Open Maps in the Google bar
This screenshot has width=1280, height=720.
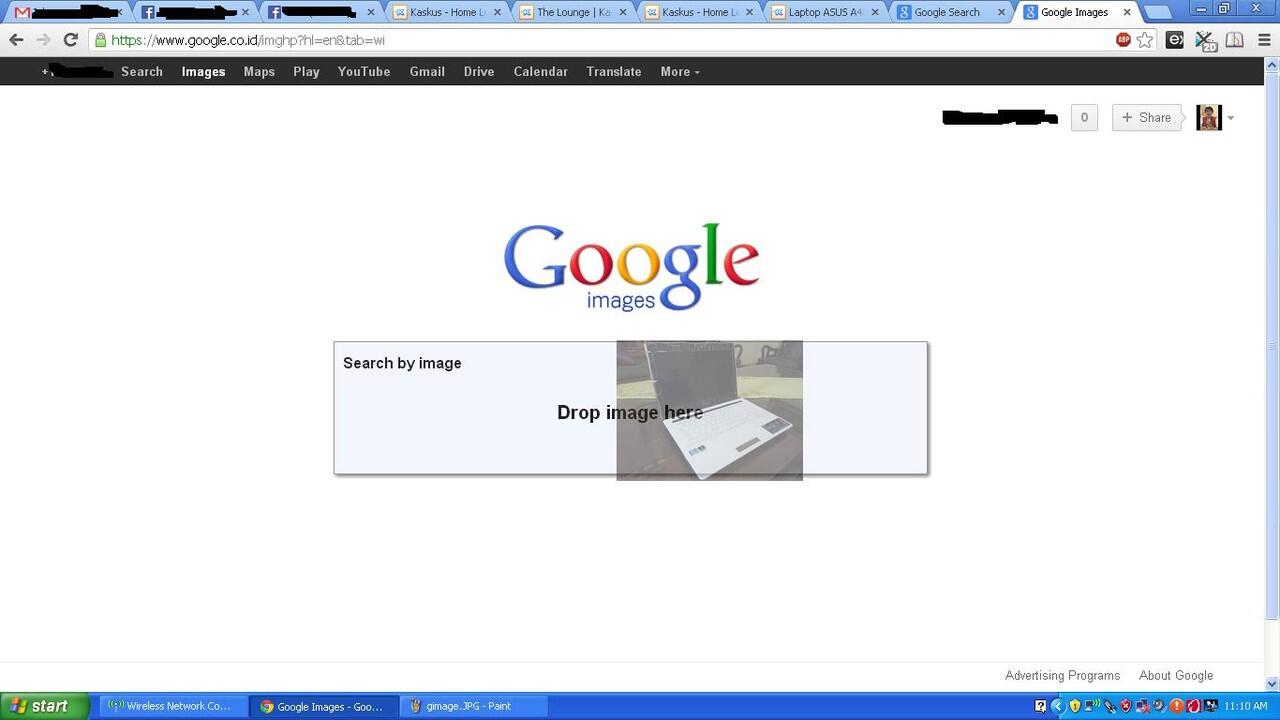(259, 72)
